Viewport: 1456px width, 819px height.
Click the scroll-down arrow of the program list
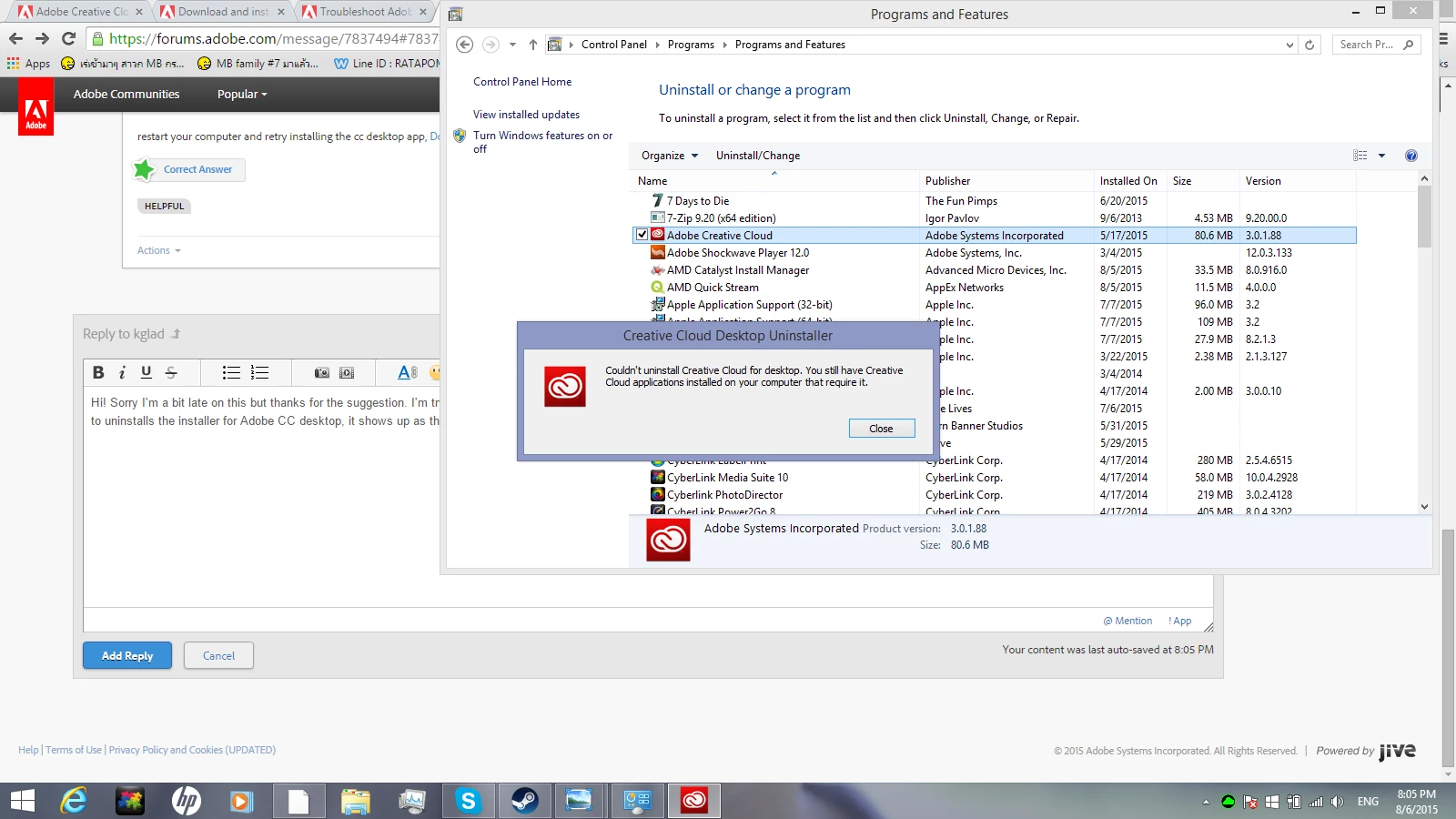[x=1424, y=507]
